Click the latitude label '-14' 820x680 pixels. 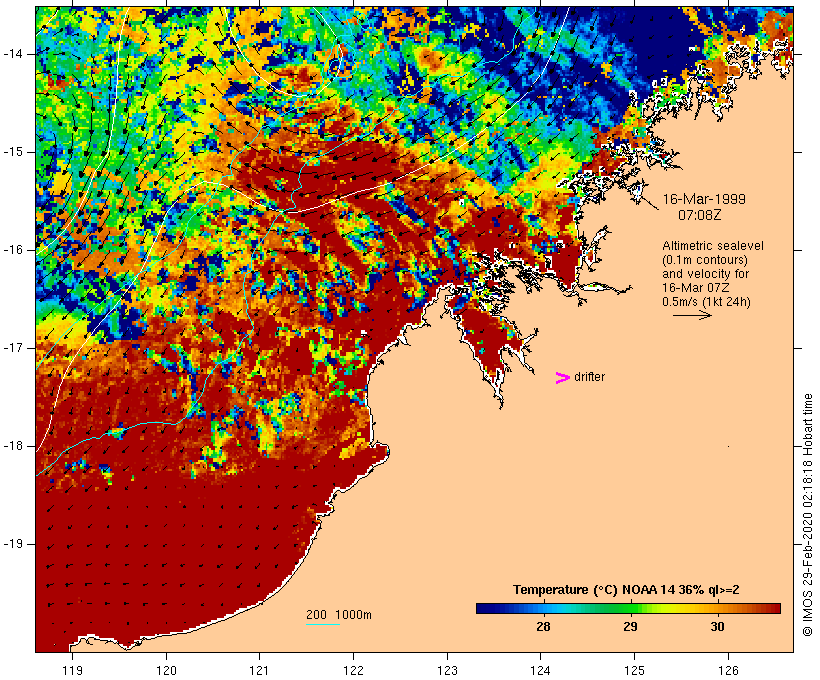click(13, 54)
